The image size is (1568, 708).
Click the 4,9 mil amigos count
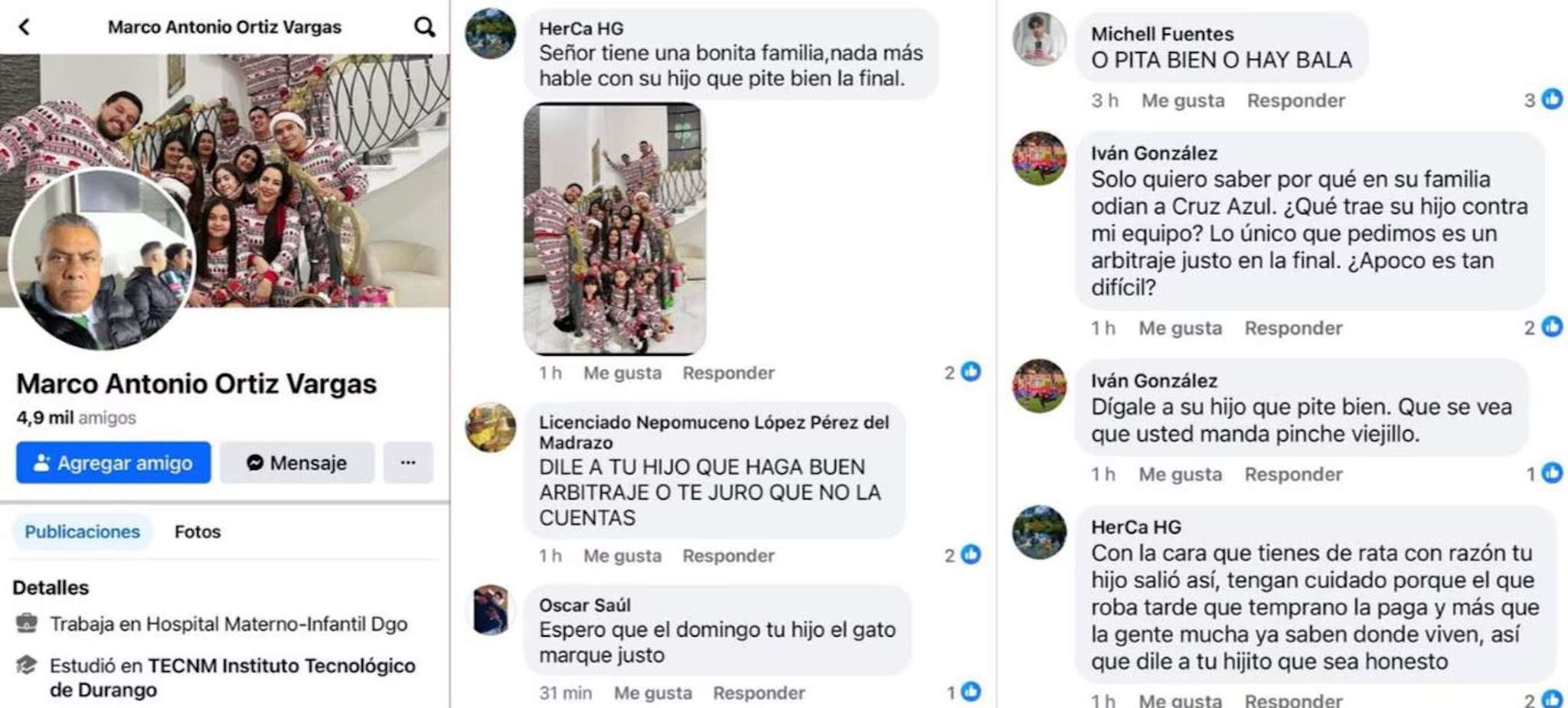point(76,418)
